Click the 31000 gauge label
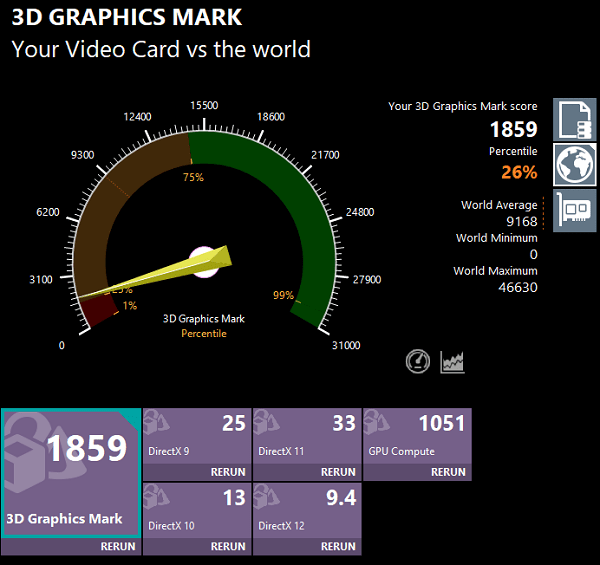600x565 pixels. point(346,345)
